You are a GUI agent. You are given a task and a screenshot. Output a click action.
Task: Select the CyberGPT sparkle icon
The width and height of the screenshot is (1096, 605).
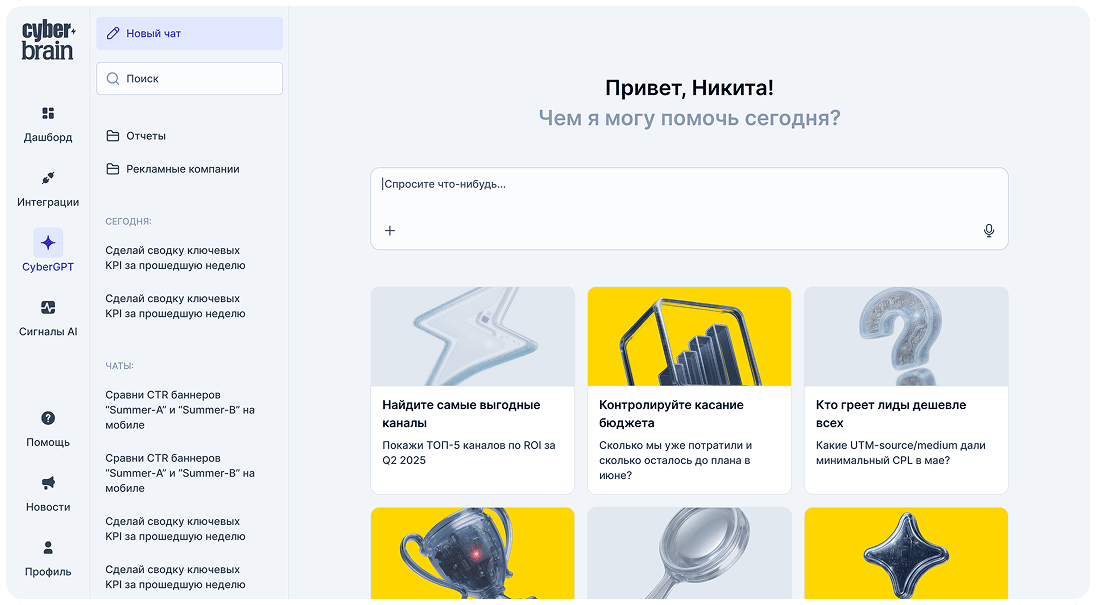point(48,242)
